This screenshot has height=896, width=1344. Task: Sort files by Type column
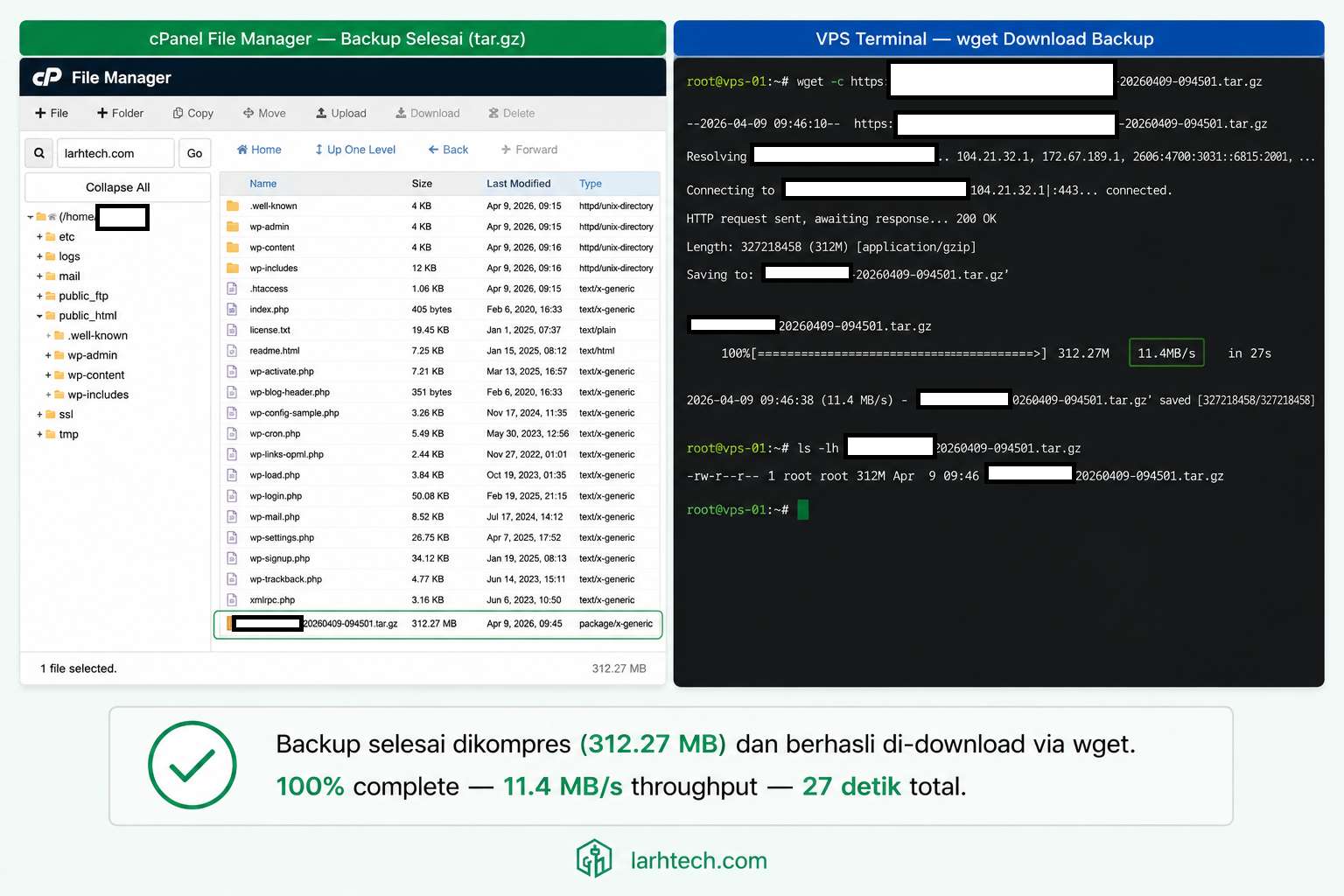591,184
